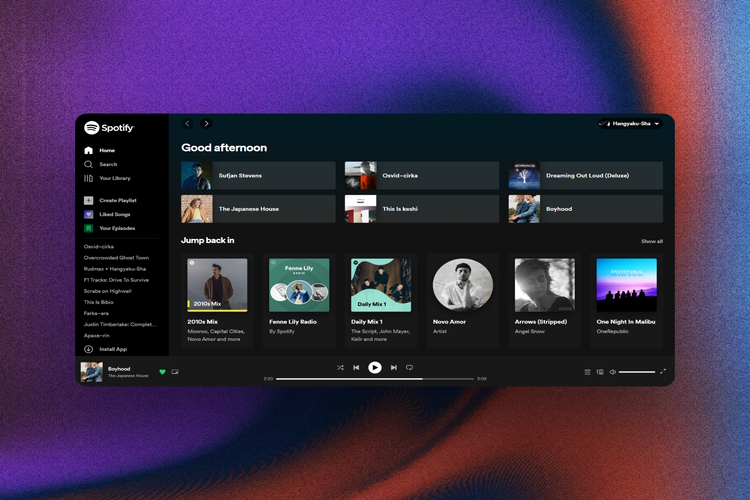Toggle picture-in-picture mini player icon
Image resolution: width=750 pixels, height=500 pixels.
click(175, 372)
